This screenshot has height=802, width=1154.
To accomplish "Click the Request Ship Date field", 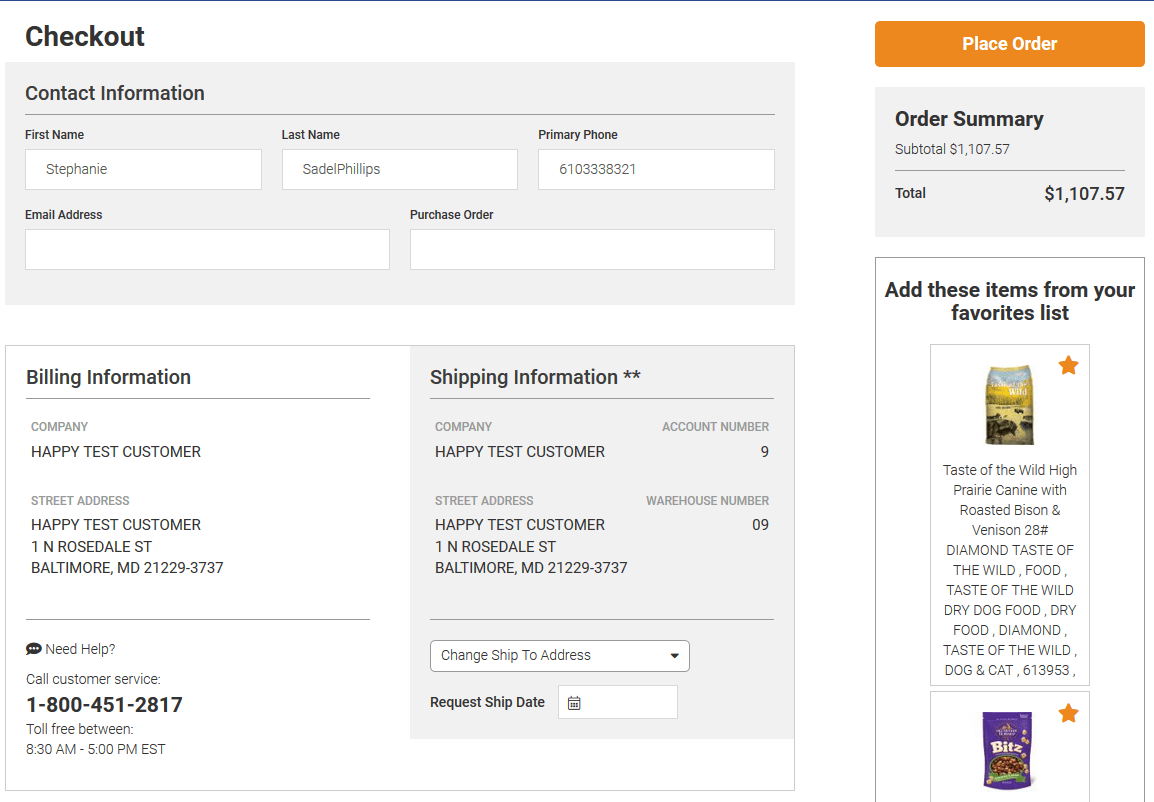I will click(628, 702).
